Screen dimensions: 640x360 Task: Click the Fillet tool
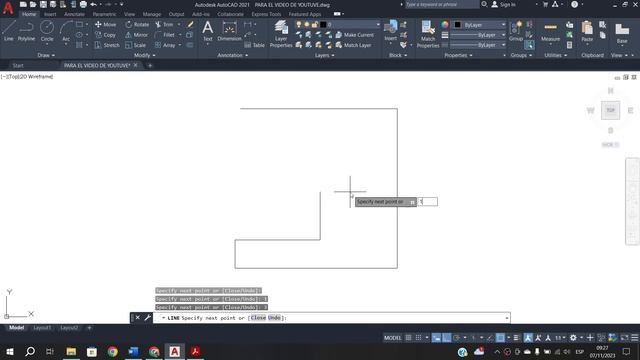[165, 35]
